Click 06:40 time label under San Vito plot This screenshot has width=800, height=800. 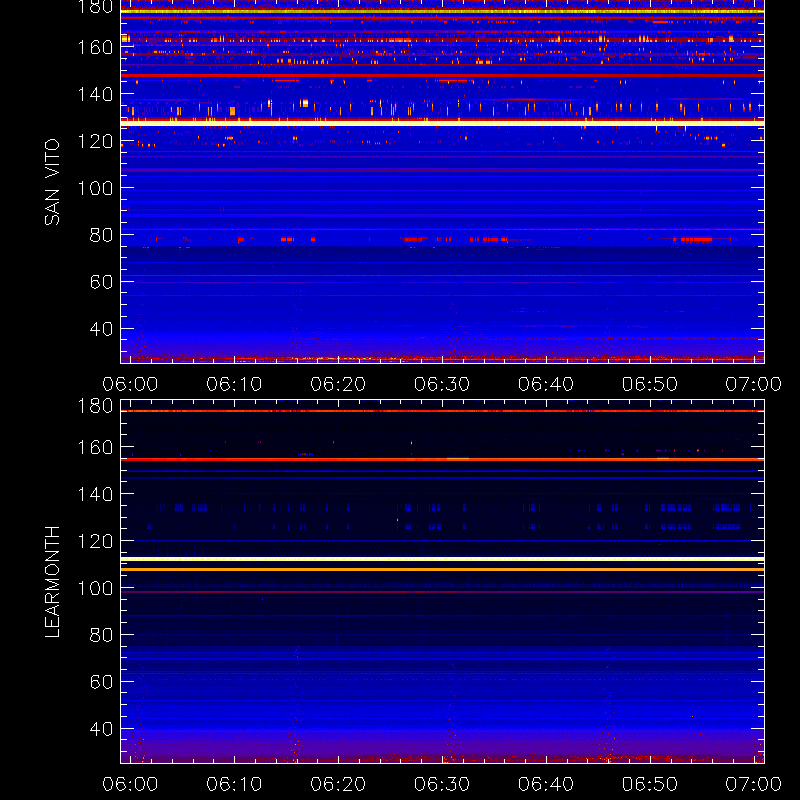point(546,384)
